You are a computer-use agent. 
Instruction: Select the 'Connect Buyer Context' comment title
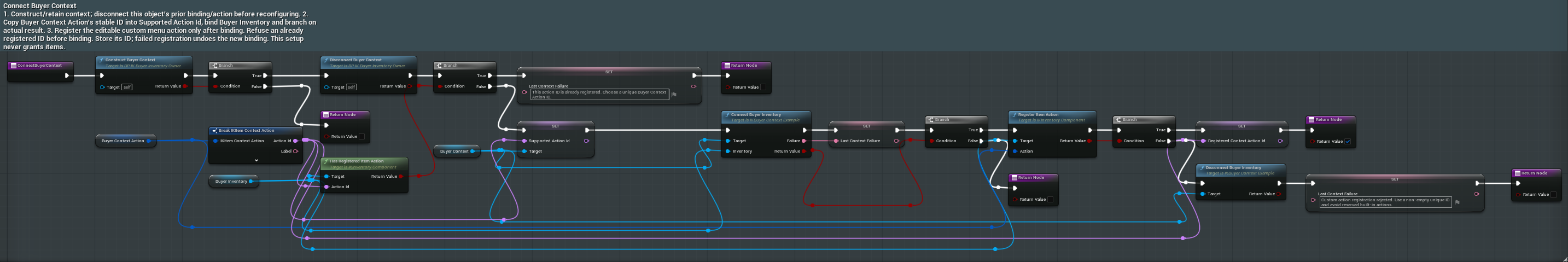coord(39,5)
